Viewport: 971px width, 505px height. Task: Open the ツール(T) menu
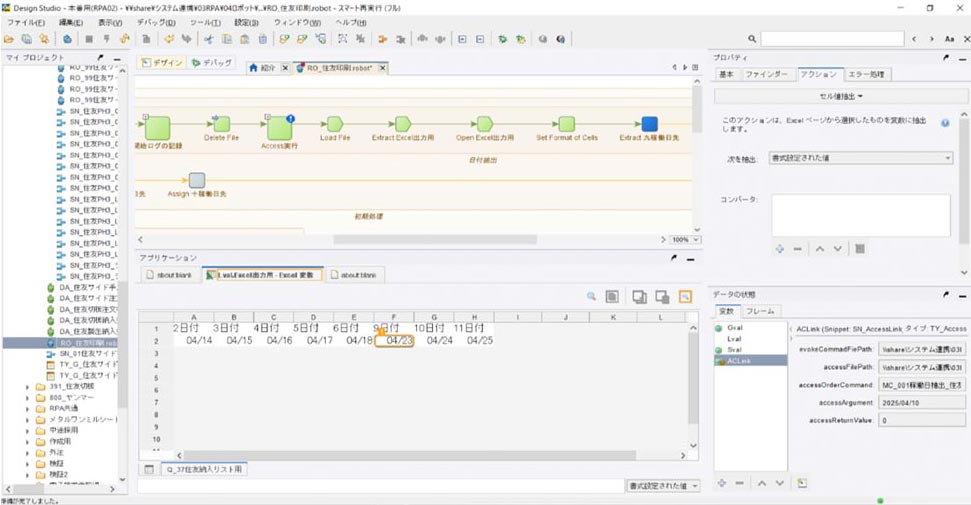(205, 22)
